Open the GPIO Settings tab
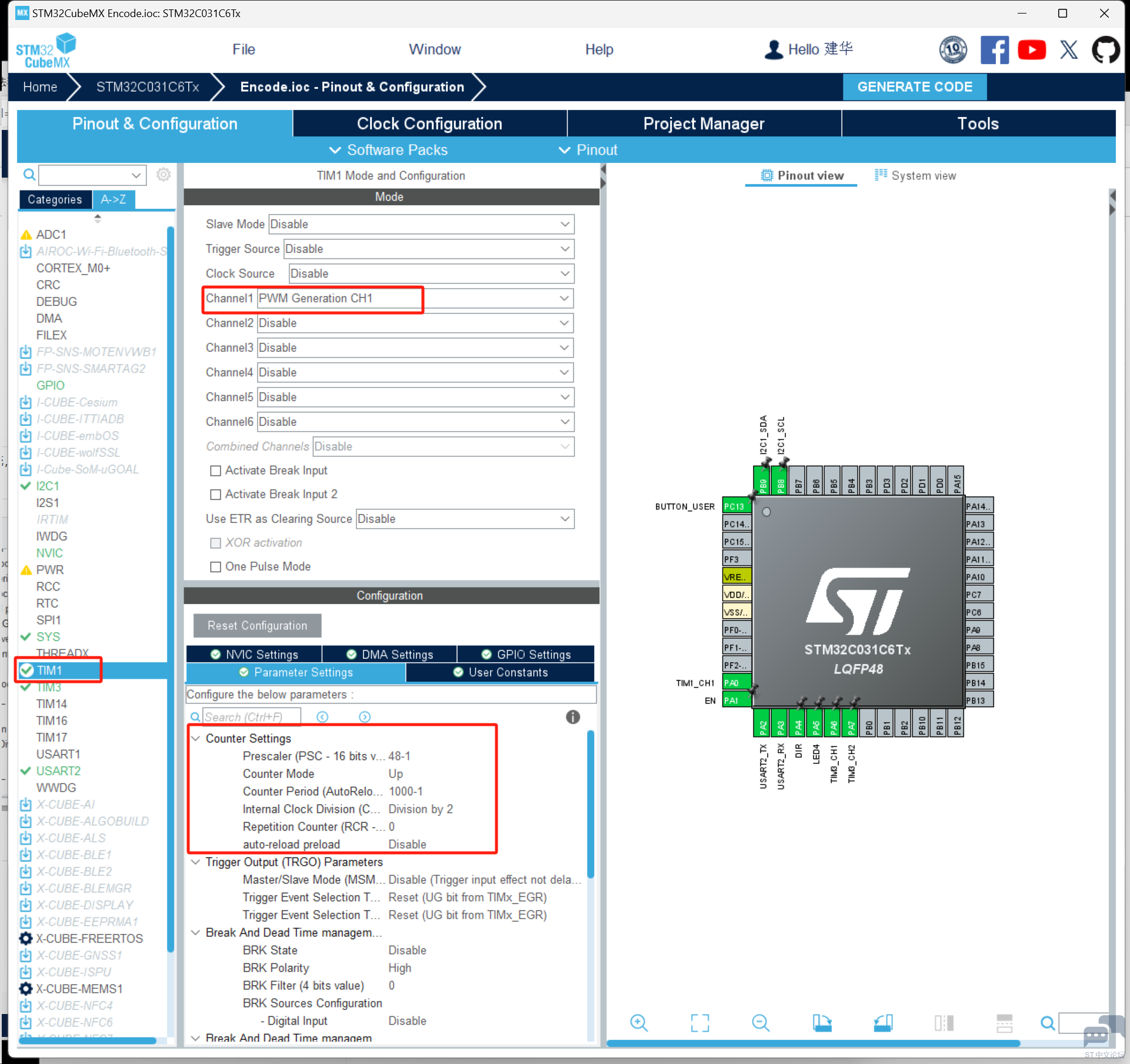This screenshot has width=1130, height=1064. [526, 655]
